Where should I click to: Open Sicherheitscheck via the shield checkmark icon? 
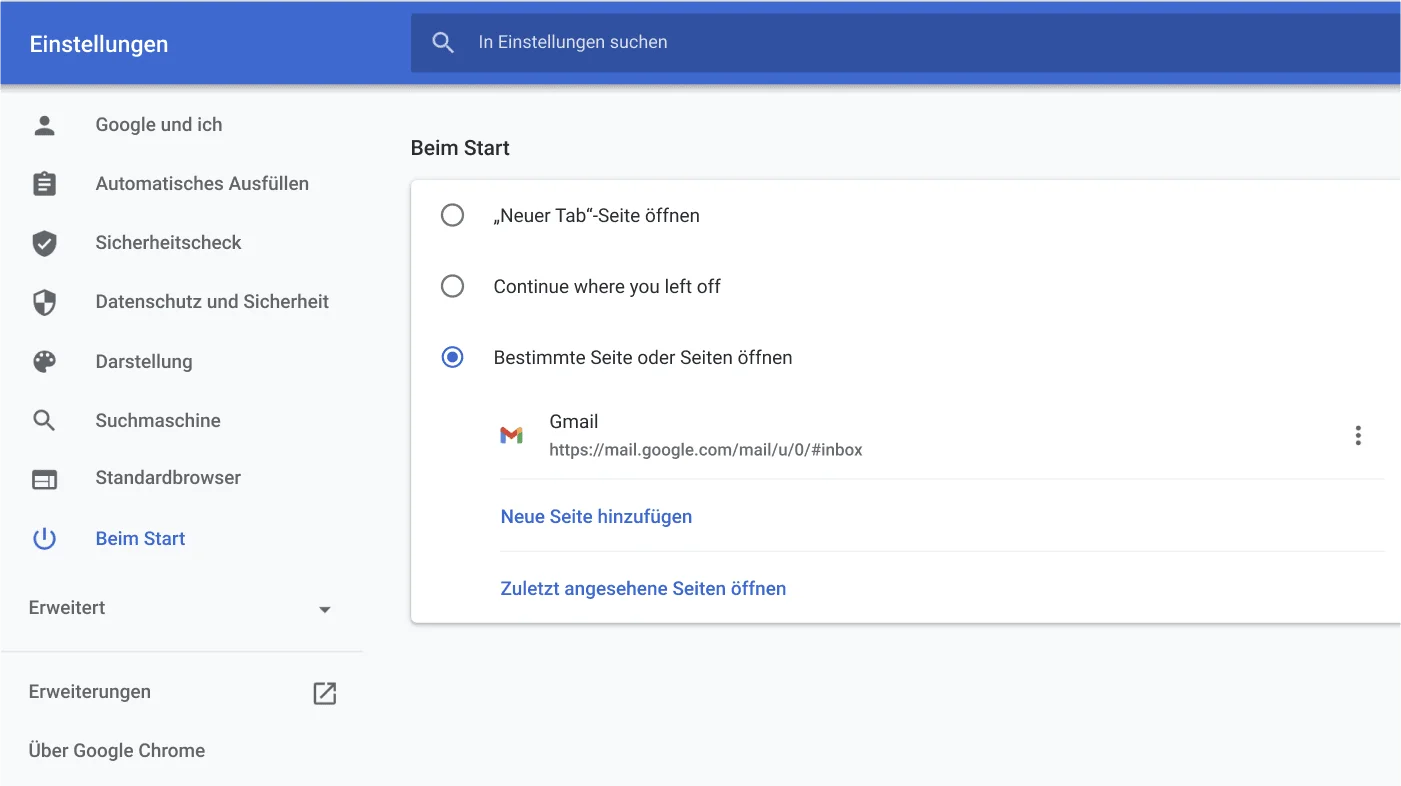point(44,242)
